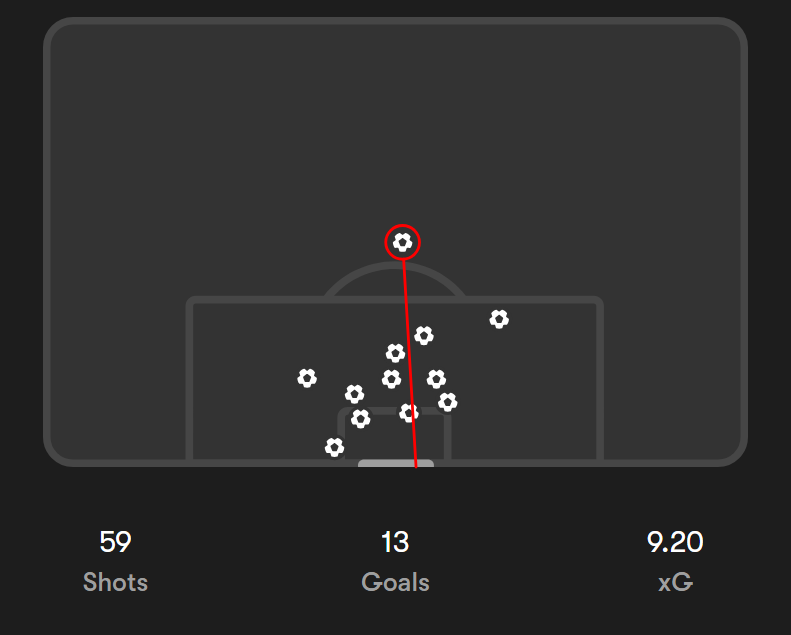Viewport: 791px width, 635px height.
Task: Click the lower of two stacked balls left of the line
Action: point(391,379)
